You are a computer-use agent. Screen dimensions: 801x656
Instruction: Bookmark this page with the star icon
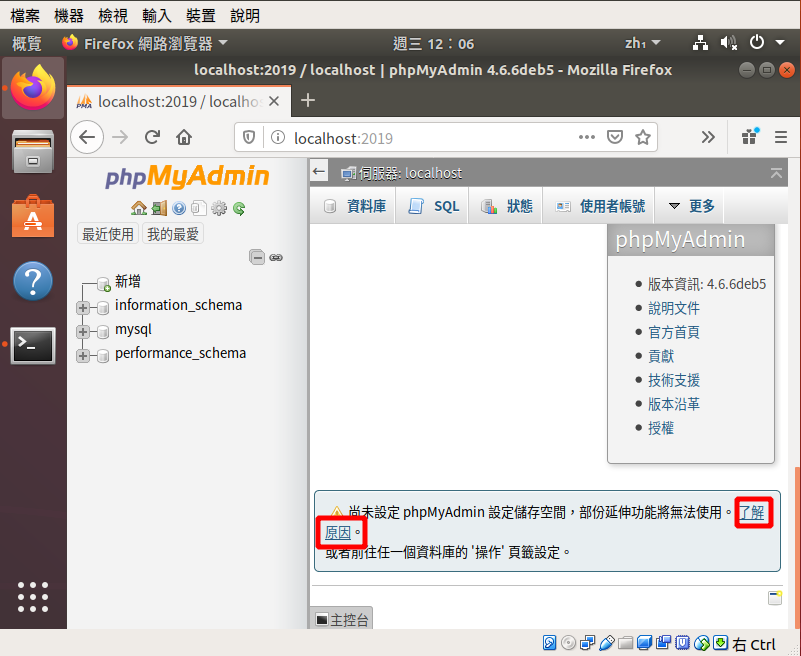643,137
